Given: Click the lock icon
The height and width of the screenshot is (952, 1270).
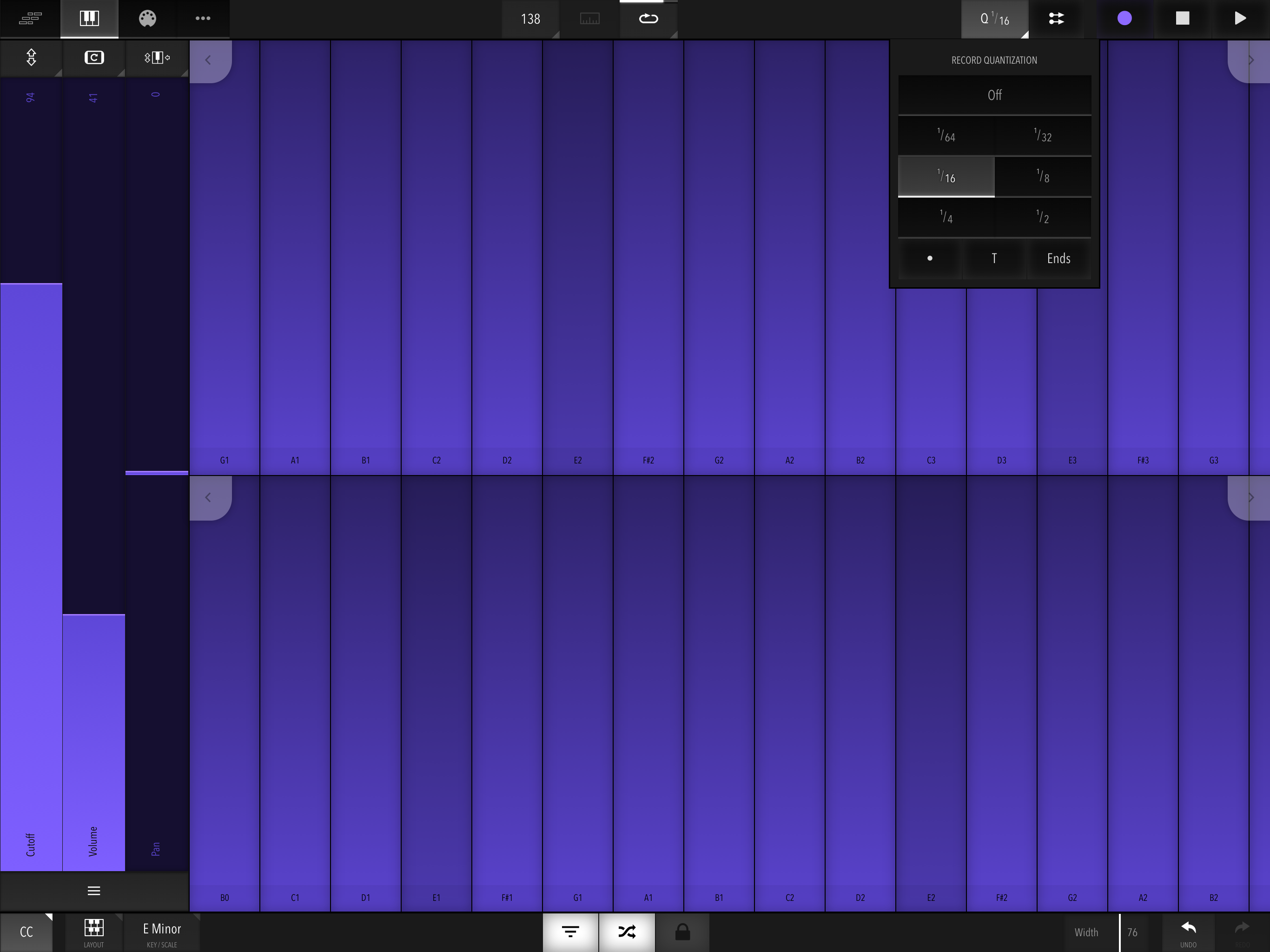Looking at the screenshot, I should pos(682,932).
